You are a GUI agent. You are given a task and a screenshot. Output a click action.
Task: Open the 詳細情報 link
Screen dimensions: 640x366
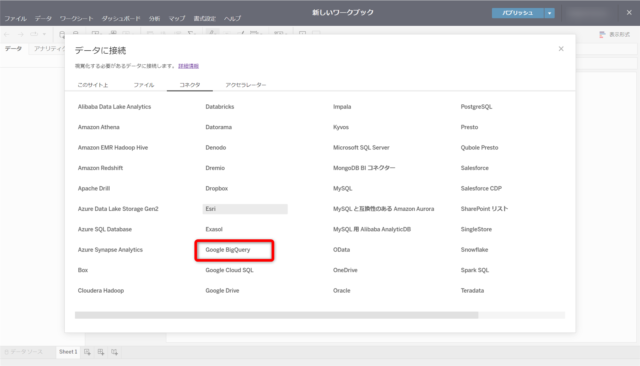click(x=189, y=66)
